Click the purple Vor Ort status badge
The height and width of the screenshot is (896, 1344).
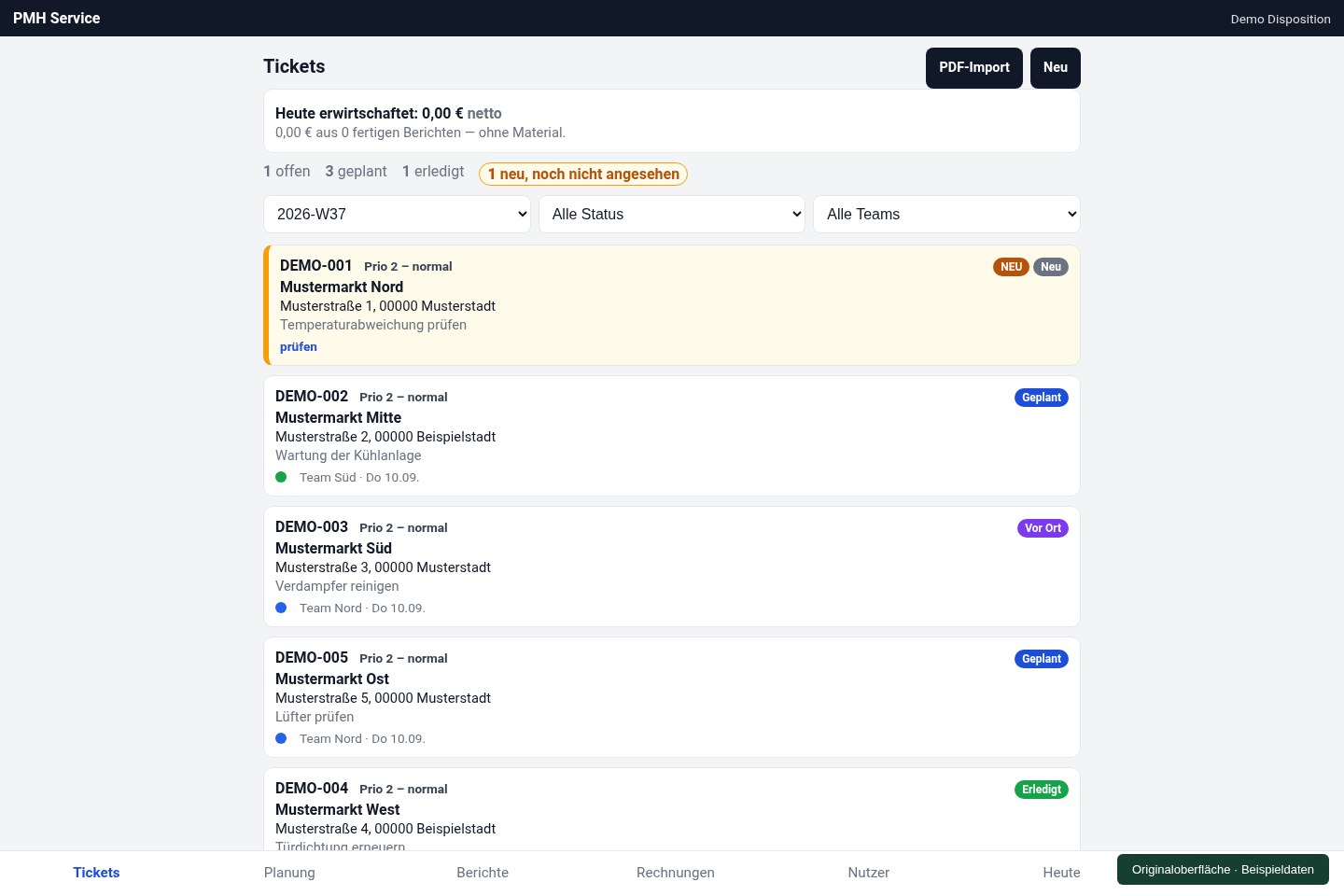[1043, 528]
